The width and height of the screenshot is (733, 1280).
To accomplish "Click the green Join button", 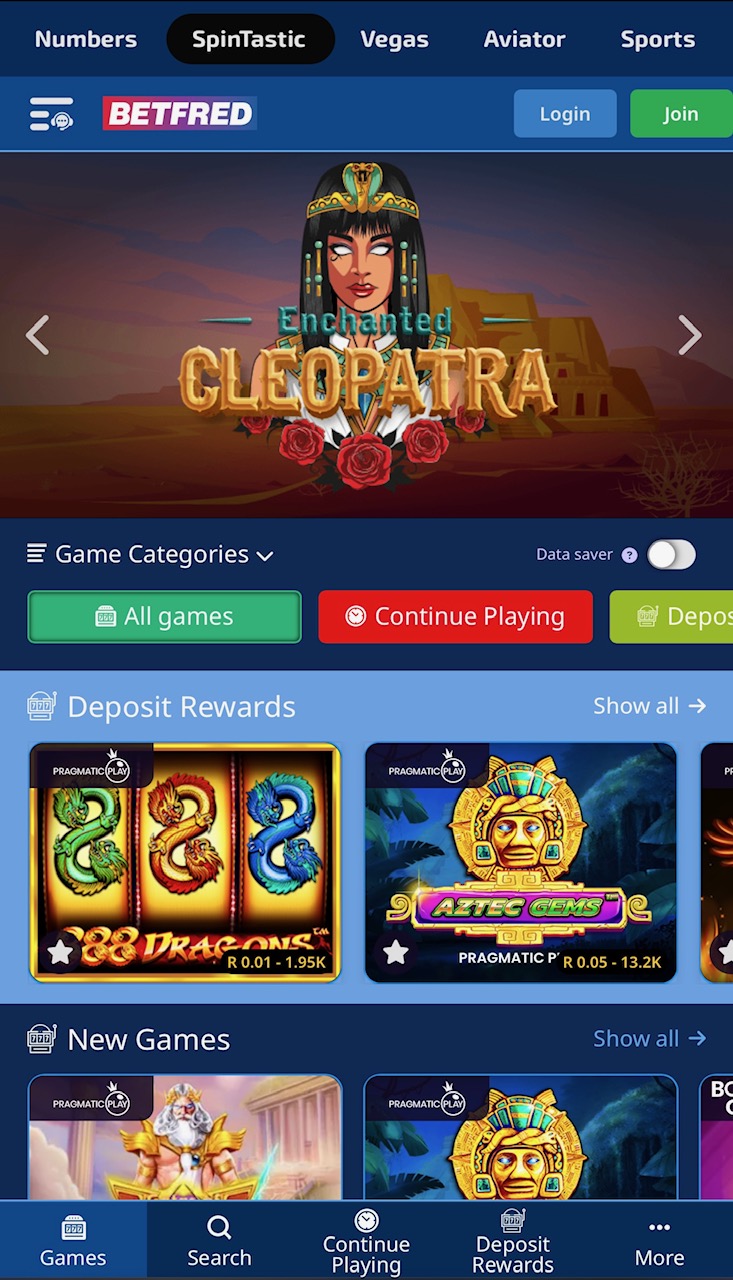I will [681, 114].
